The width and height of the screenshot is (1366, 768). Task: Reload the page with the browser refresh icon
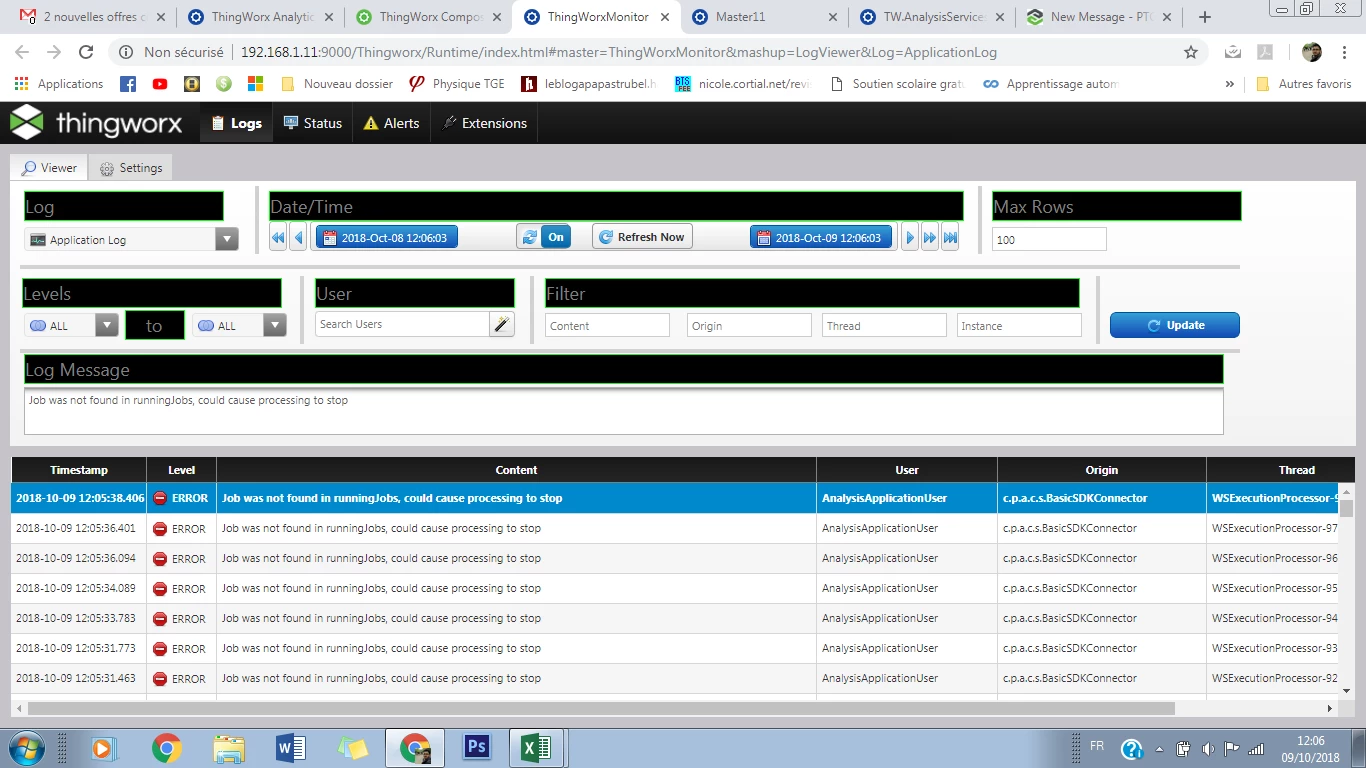(x=86, y=52)
